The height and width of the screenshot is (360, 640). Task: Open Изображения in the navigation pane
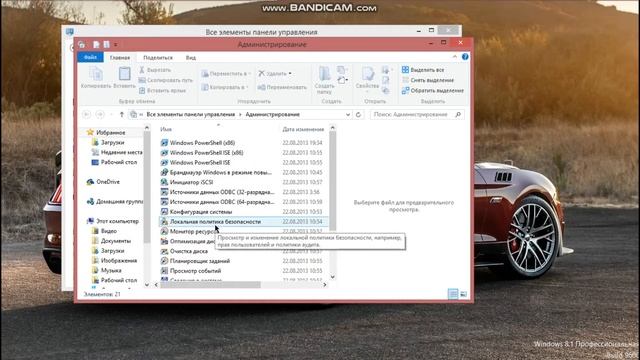click(118, 260)
